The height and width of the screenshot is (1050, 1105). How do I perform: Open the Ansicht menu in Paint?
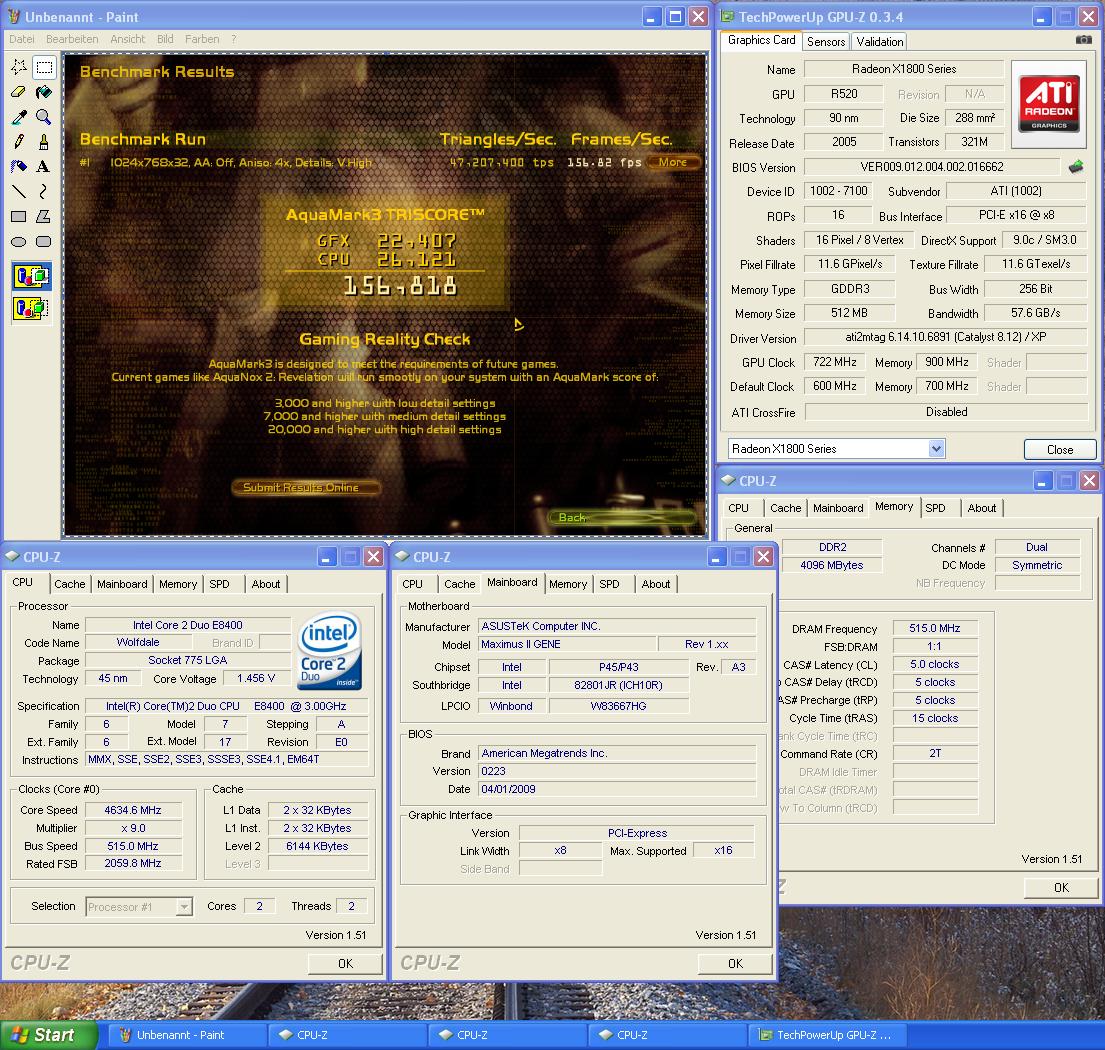tap(128, 39)
